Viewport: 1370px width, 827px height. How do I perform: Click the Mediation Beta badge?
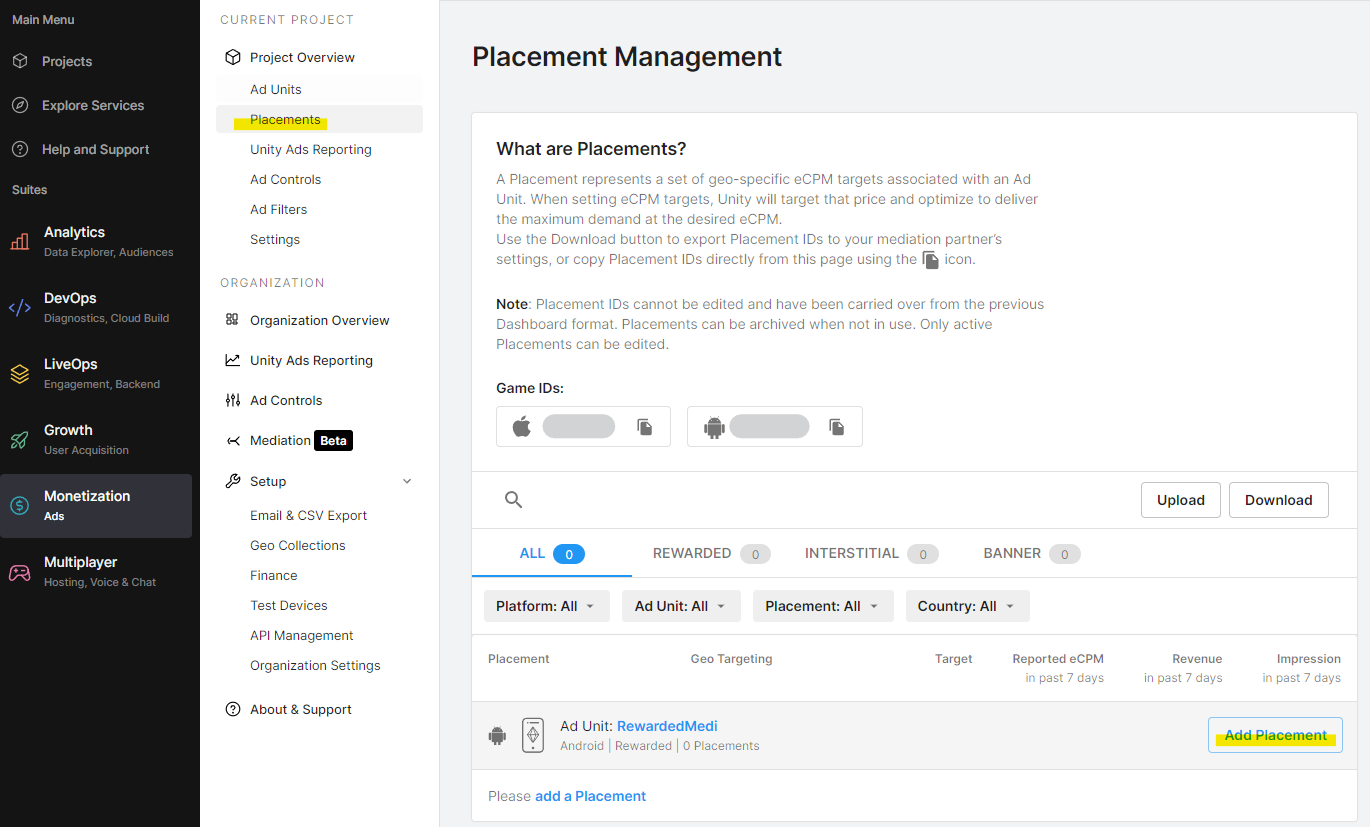[334, 440]
